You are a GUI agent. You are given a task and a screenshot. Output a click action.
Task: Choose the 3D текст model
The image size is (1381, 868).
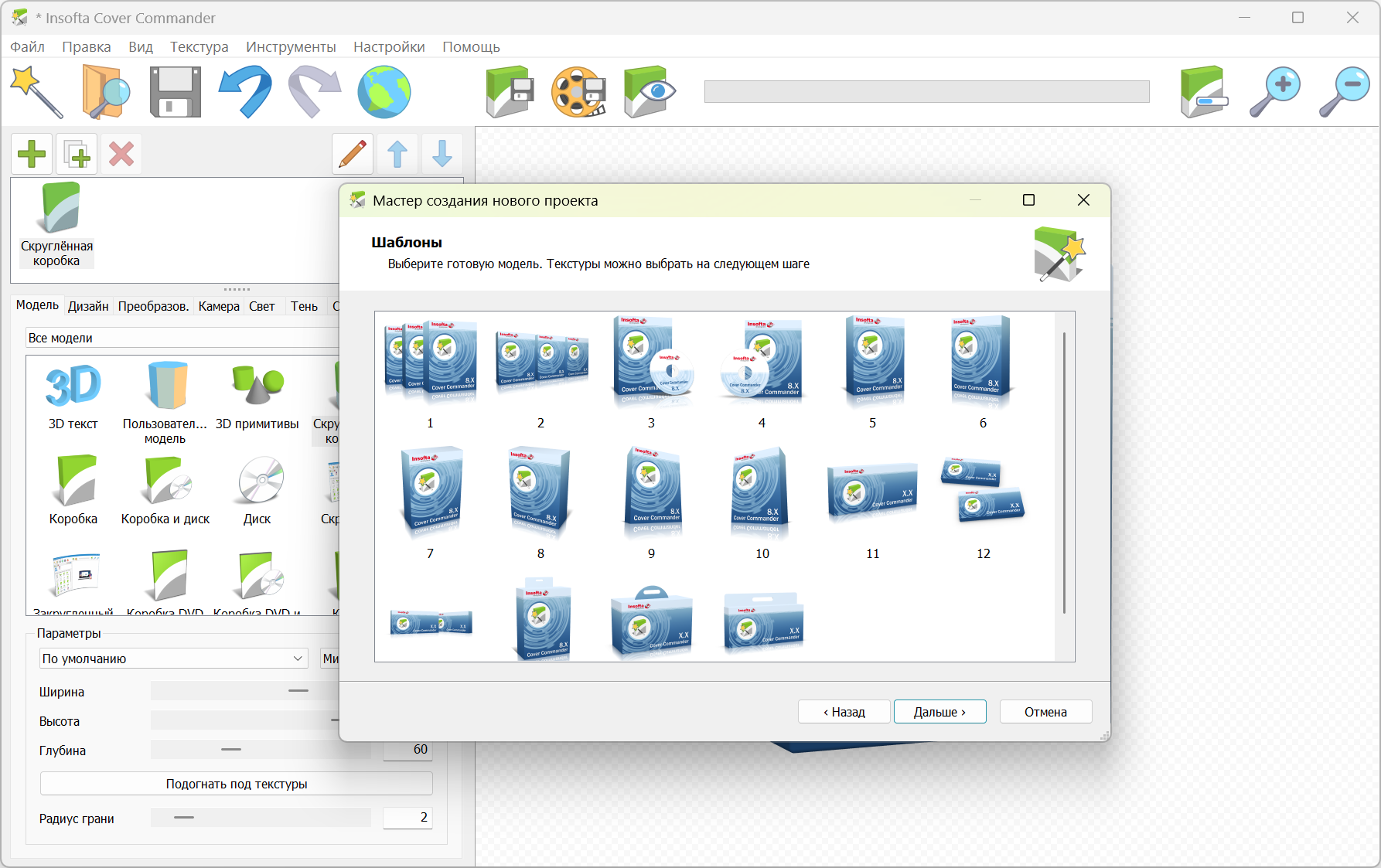(x=73, y=396)
